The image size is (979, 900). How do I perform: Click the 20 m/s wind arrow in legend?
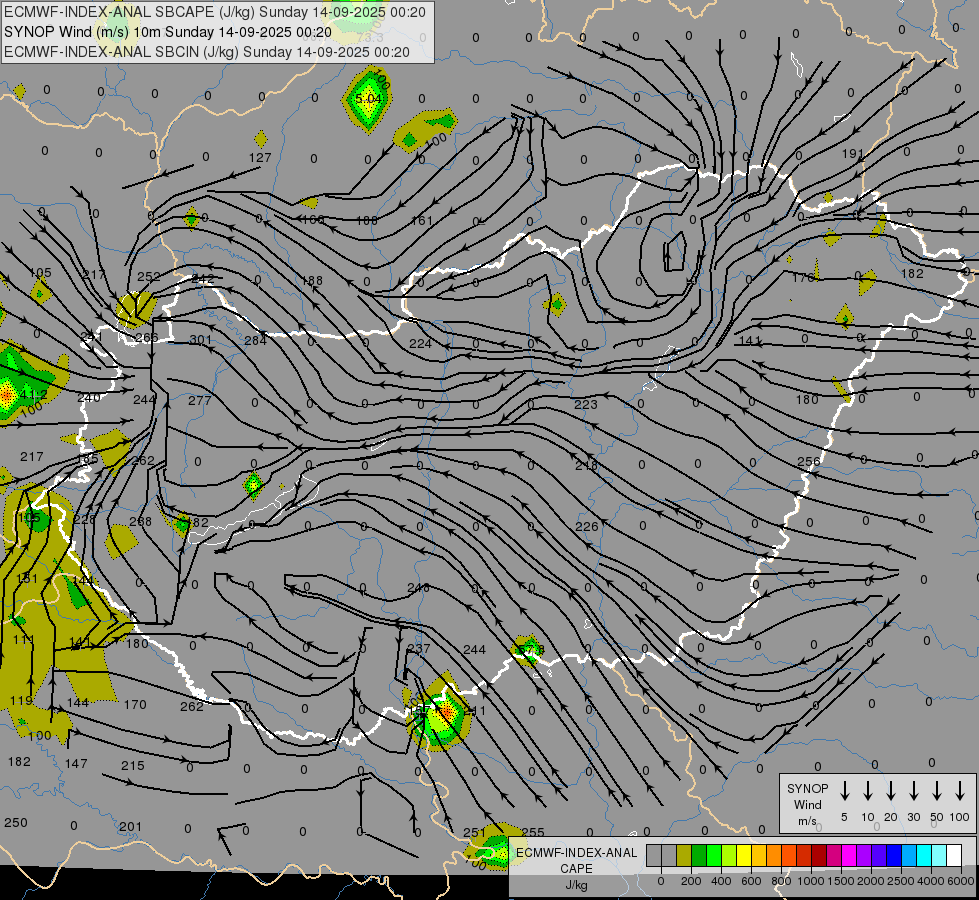891,791
